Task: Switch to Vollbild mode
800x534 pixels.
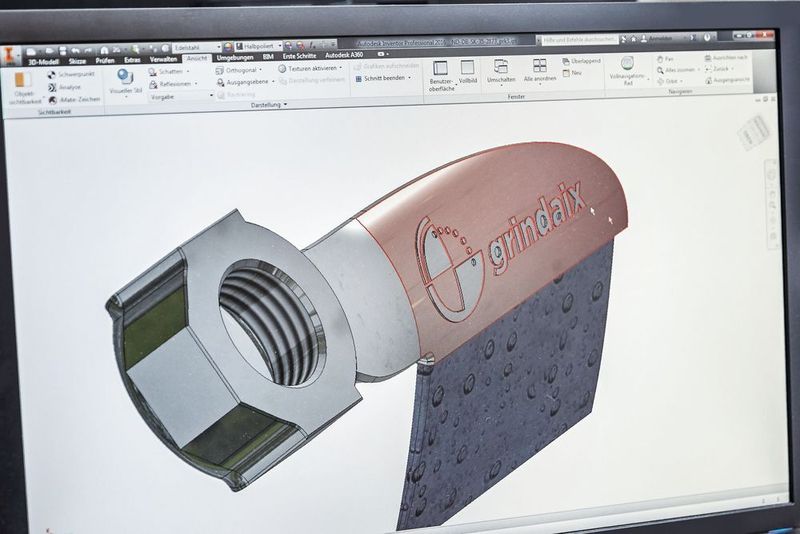Action: click(x=467, y=72)
